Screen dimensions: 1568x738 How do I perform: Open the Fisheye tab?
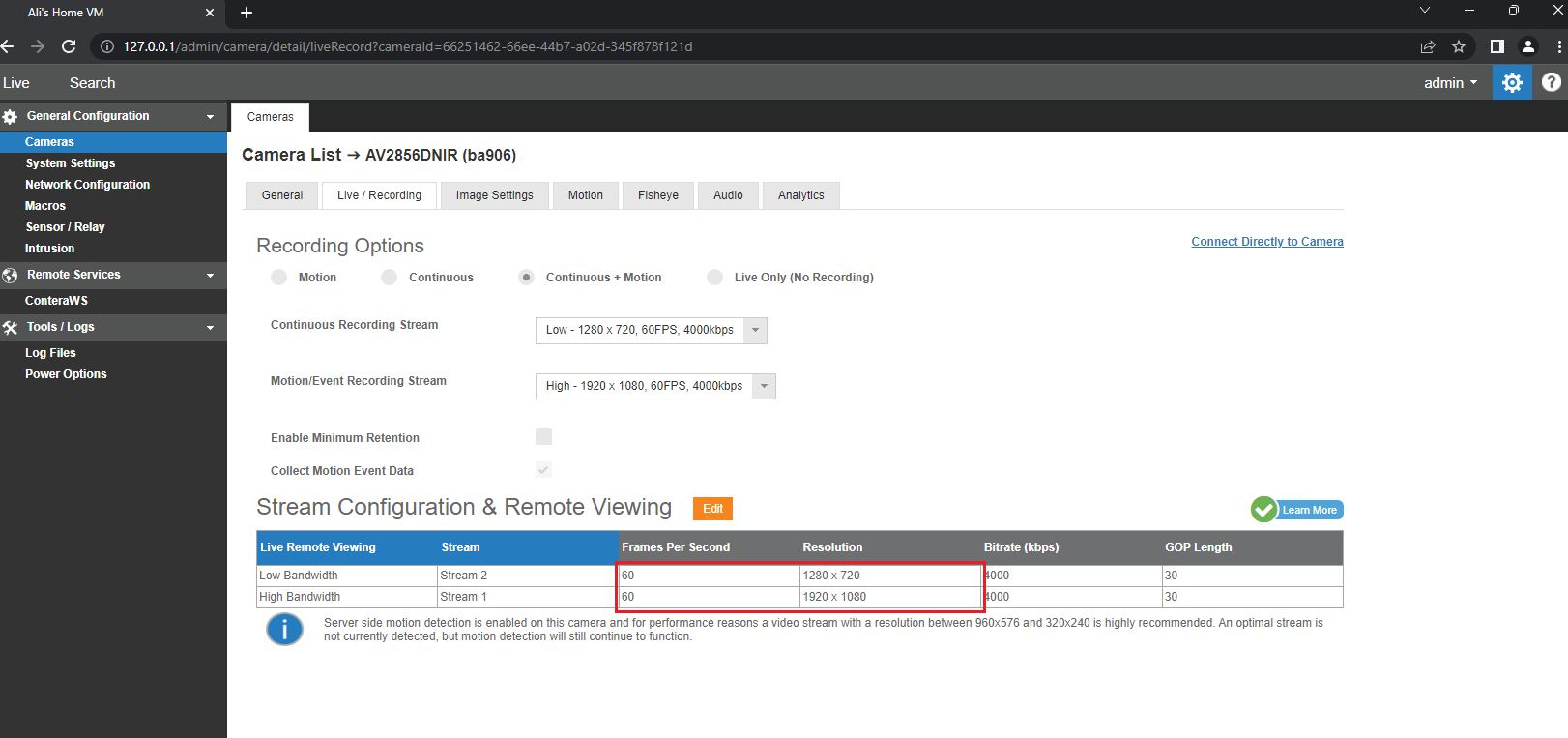(658, 195)
